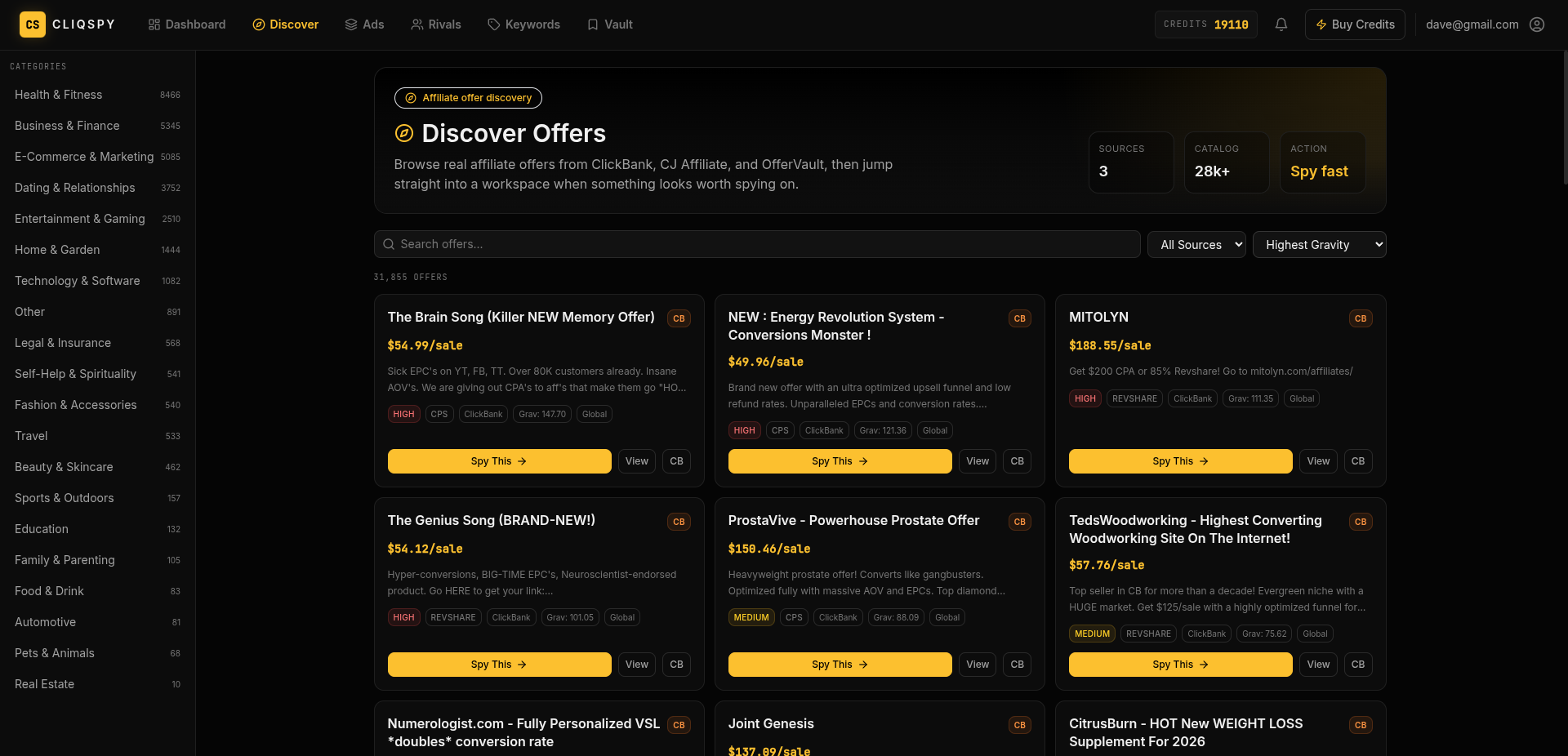The height and width of the screenshot is (756, 1568).
Task: Open the Health & Fitness category
Action: pos(57,95)
